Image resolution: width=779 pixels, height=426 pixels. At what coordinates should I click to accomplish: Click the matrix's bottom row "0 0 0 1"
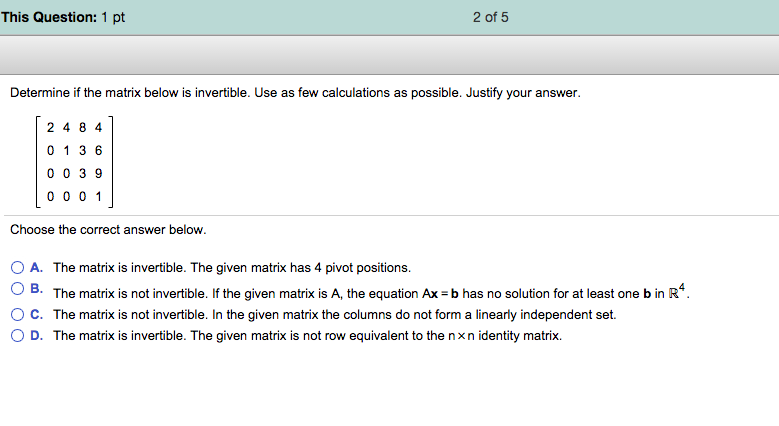(75, 196)
